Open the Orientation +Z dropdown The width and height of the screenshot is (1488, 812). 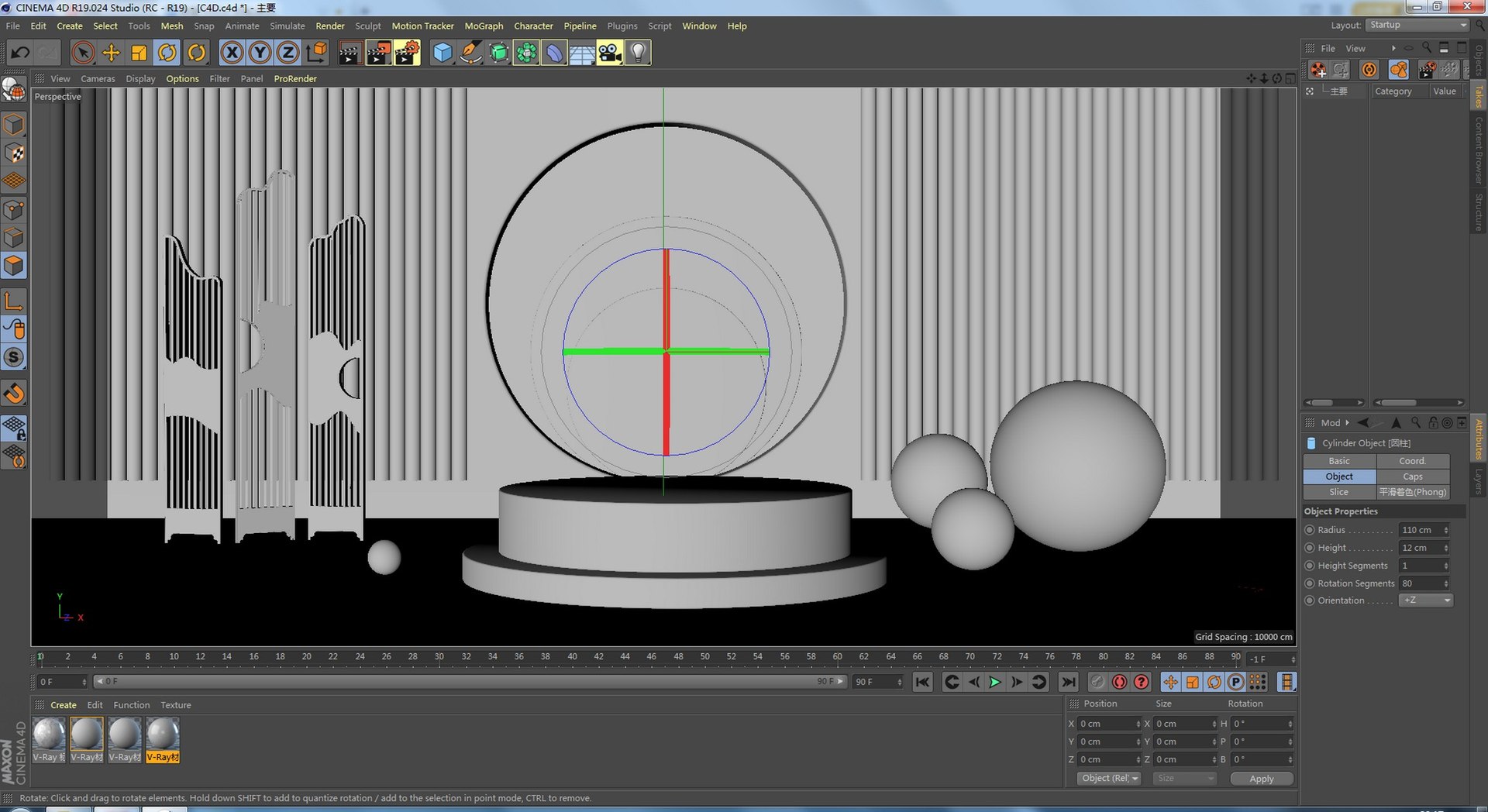1425,600
